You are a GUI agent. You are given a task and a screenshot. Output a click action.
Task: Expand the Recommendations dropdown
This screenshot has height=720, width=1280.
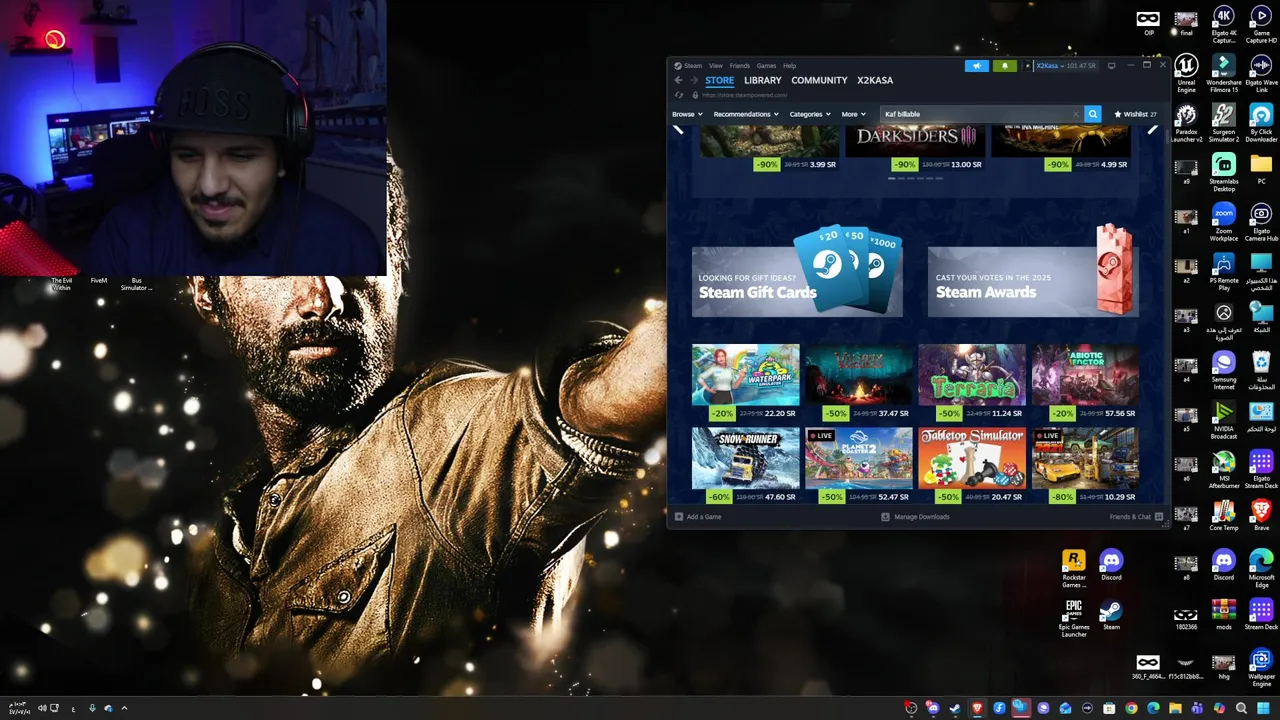coord(746,114)
